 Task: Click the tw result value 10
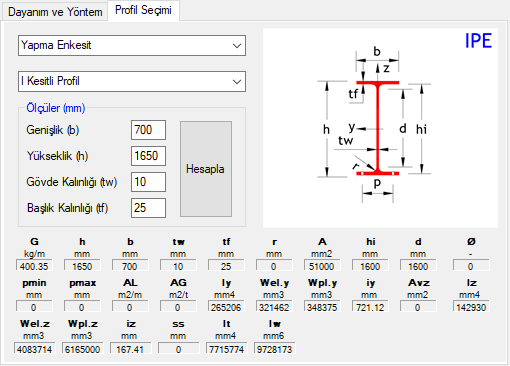coord(178,266)
